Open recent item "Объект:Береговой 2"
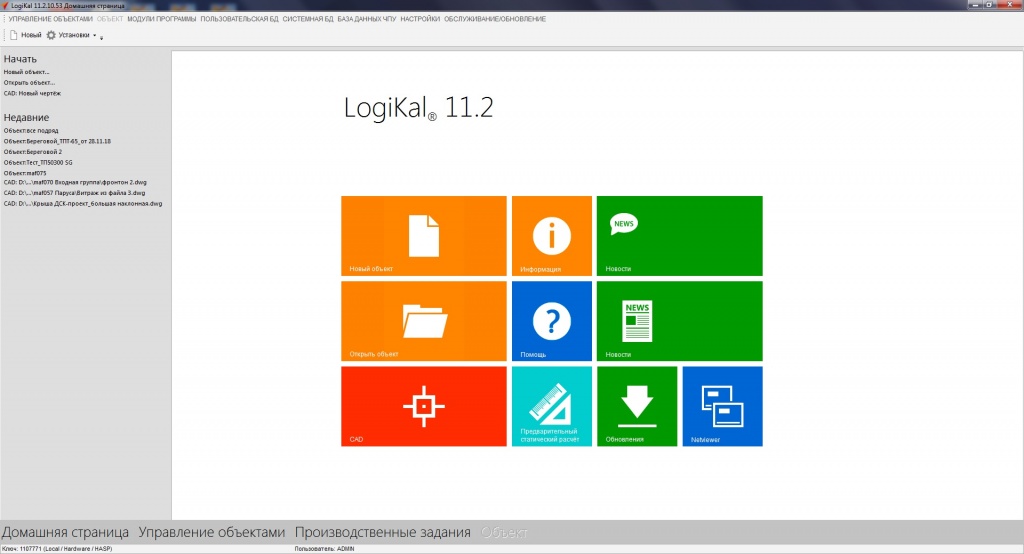This screenshot has width=1024, height=554. point(33,152)
